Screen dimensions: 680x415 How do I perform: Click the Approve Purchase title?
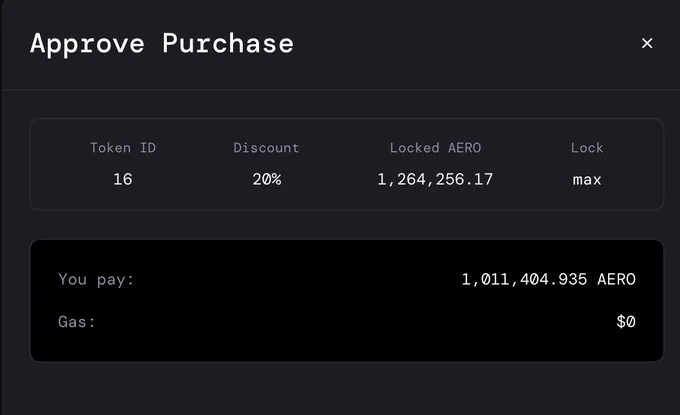pos(162,44)
